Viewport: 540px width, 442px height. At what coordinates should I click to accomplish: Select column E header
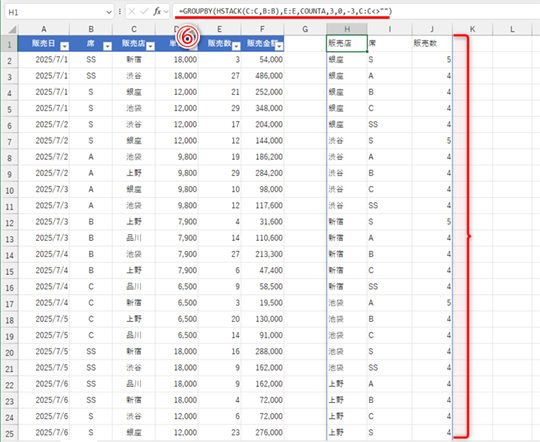(220, 29)
